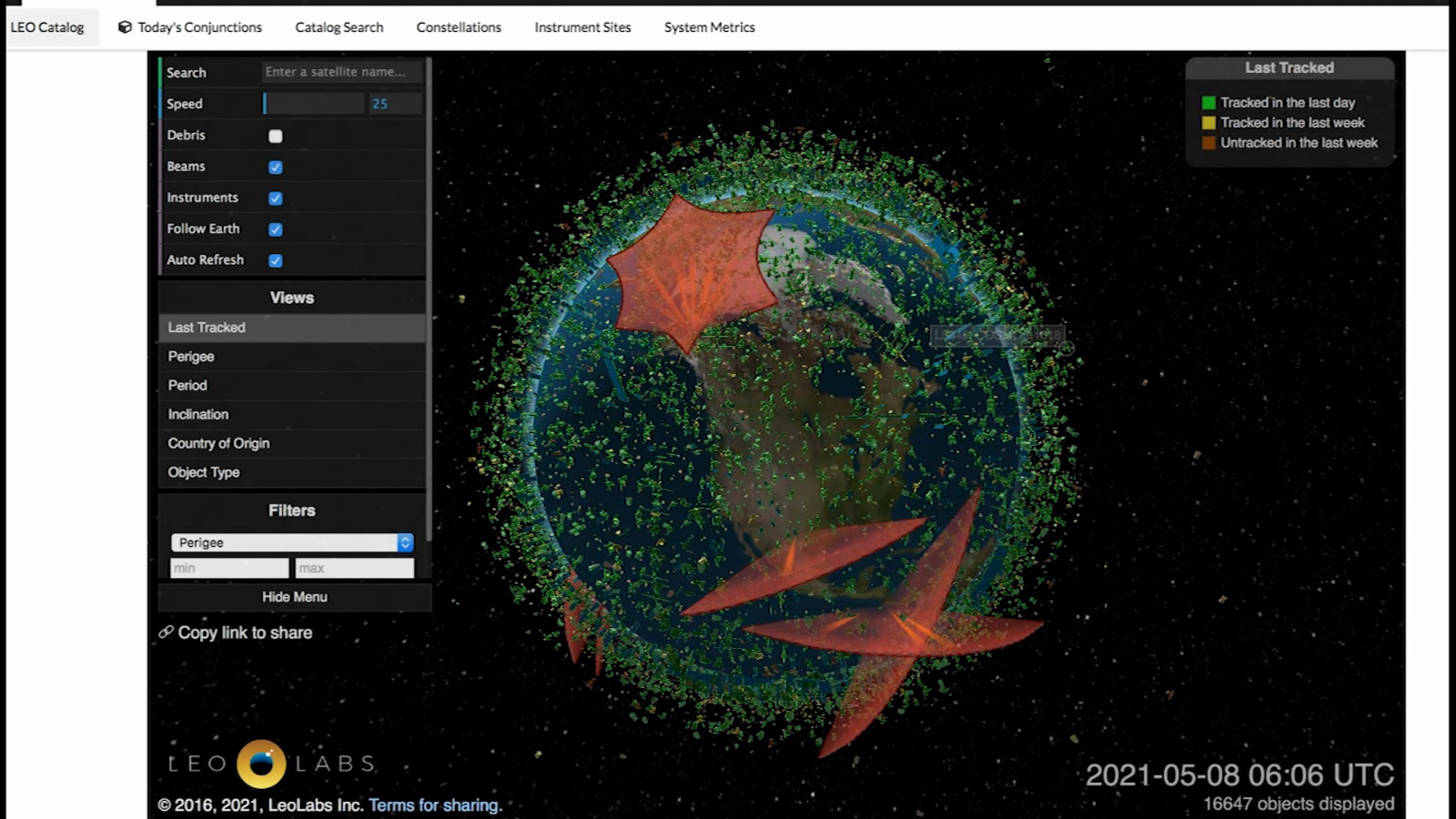Switch to the Object Type view
This screenshot has width=1456, height=819.
(x=292, y=473)
